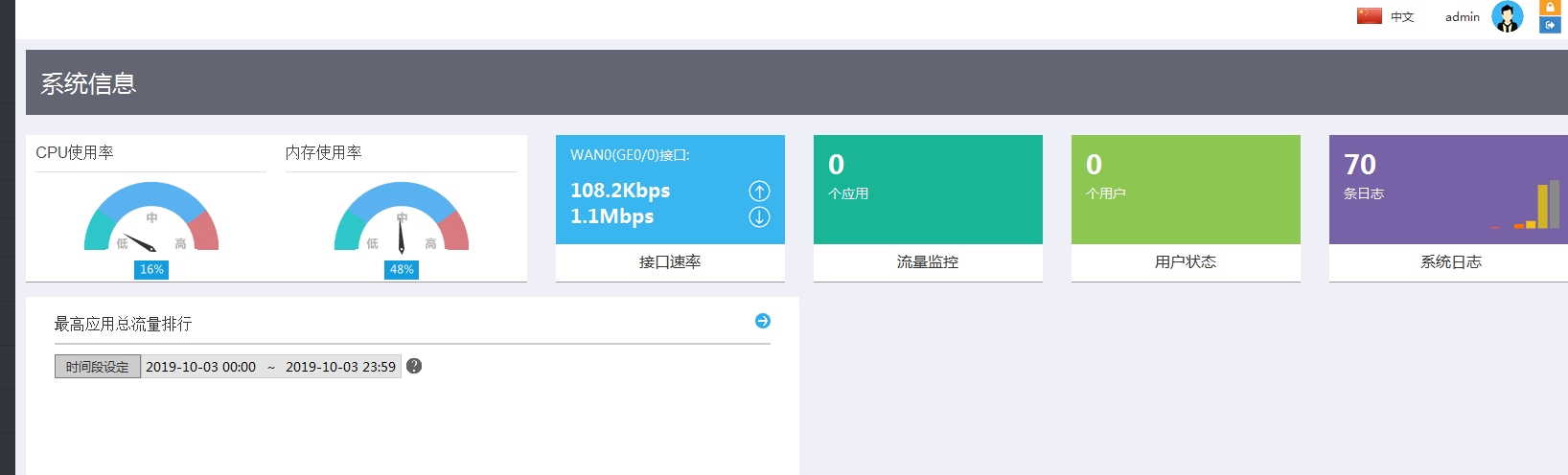Click the orange lock icon
Viewport: 1568px width, 475px height.
tap(1550, 8)
